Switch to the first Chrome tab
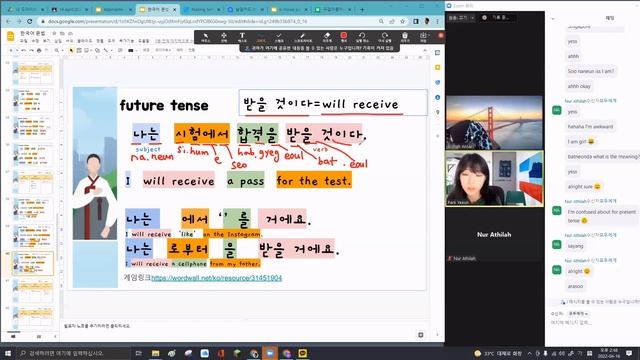Viewport: 640px width, 360px height. [25, 9]
